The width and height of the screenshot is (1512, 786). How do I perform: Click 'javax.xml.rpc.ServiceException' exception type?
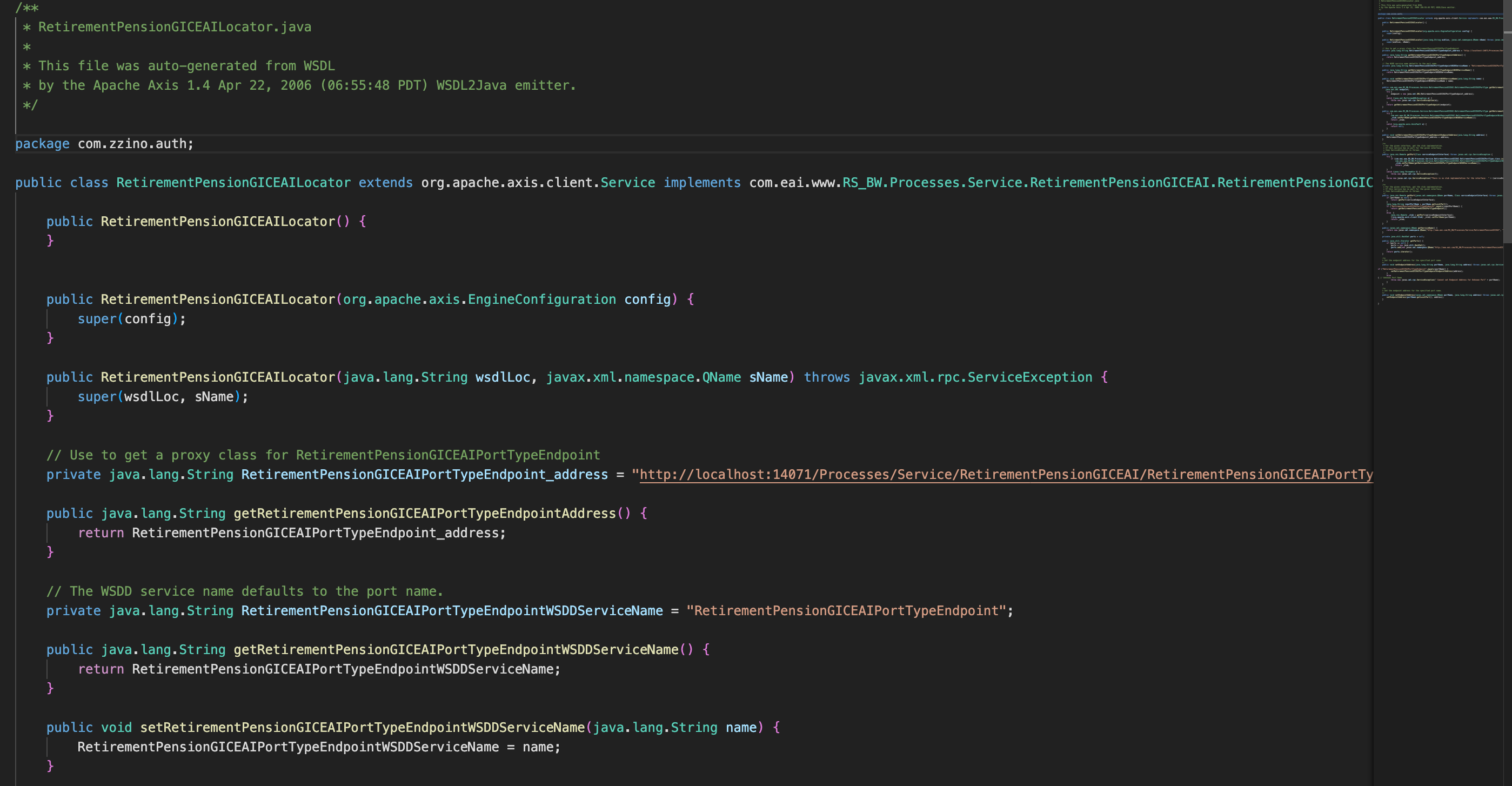[975, 377]
